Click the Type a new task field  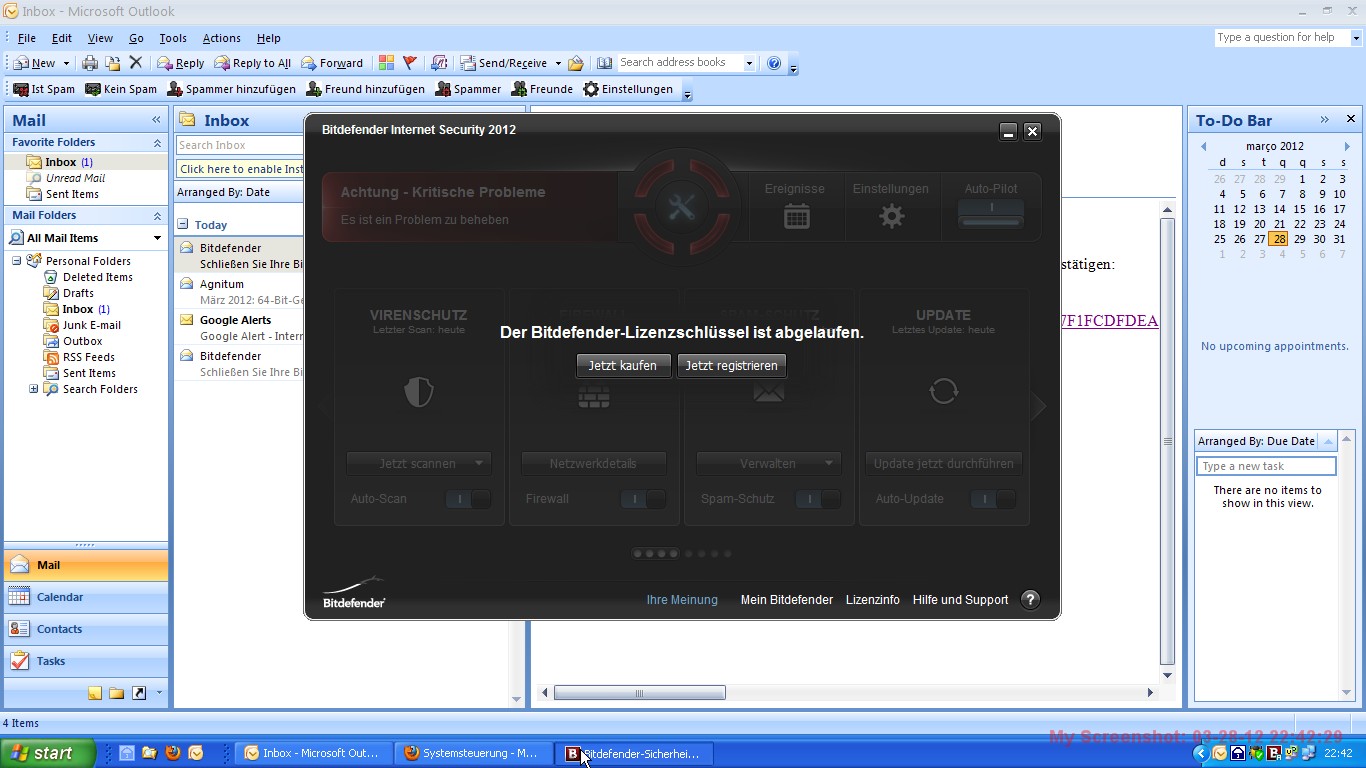click(x=1266, y=466)
